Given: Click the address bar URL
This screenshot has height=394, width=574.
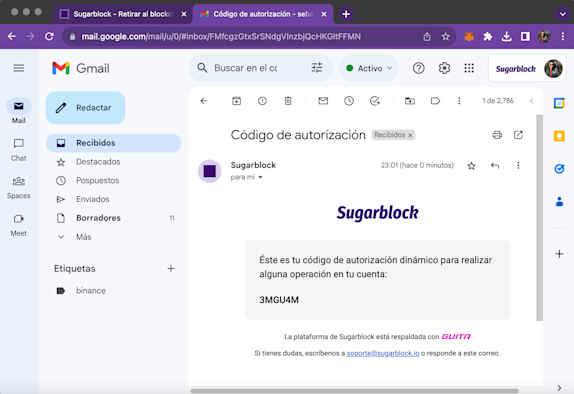Looking at the screenshot, I should (221, 36).
